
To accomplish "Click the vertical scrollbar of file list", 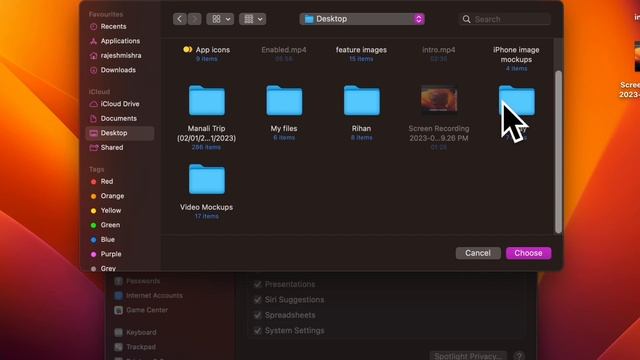I will tap(558, 152).
